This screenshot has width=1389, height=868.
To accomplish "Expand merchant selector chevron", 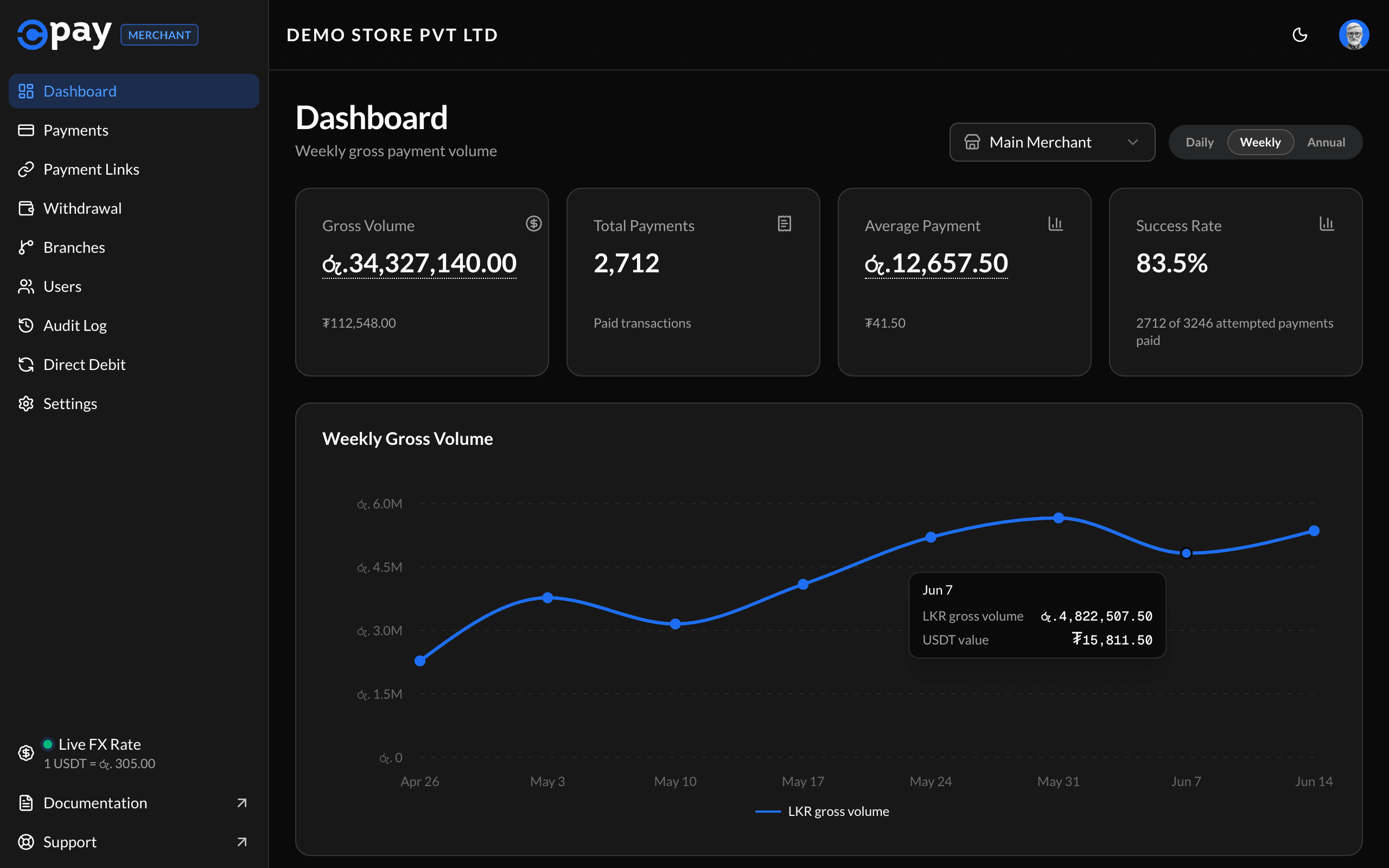I will [x=1132, y=142].
